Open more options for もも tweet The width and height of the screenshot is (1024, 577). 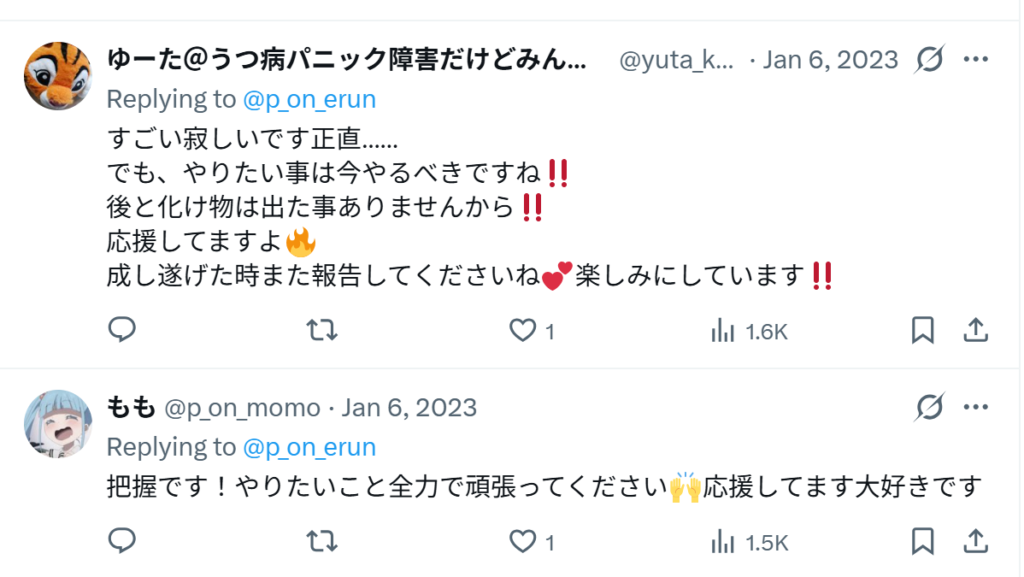(x=975, y=407)
